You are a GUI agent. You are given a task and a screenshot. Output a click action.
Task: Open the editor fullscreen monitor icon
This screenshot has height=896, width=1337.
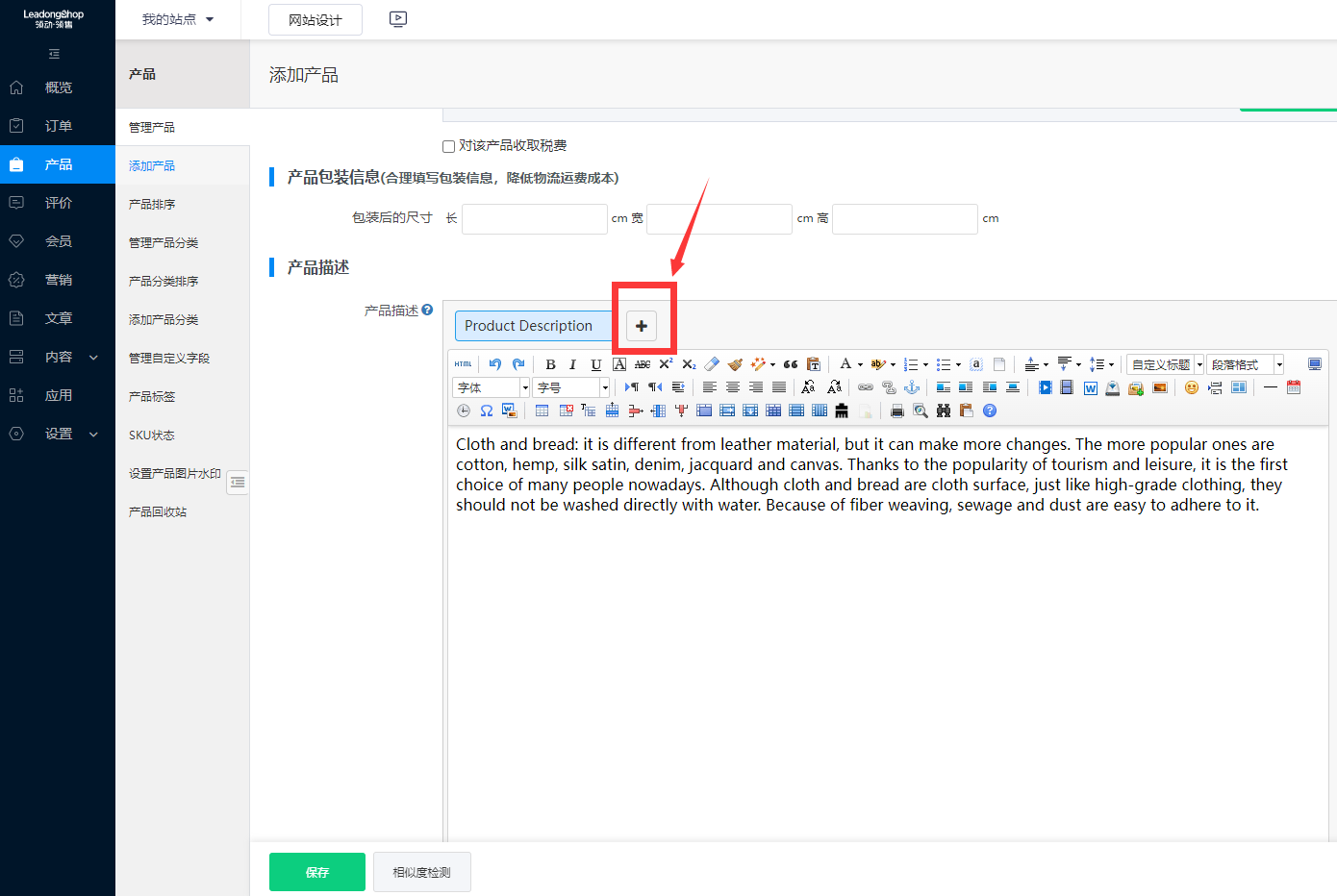1314,364
